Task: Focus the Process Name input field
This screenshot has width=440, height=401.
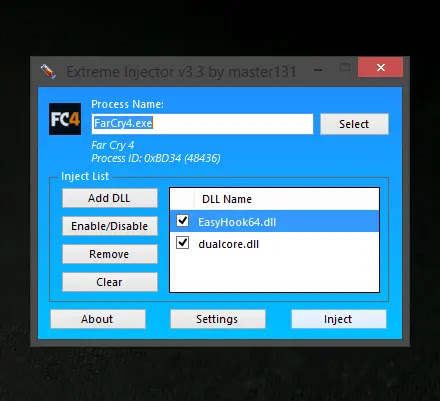Action: point(202,124)
